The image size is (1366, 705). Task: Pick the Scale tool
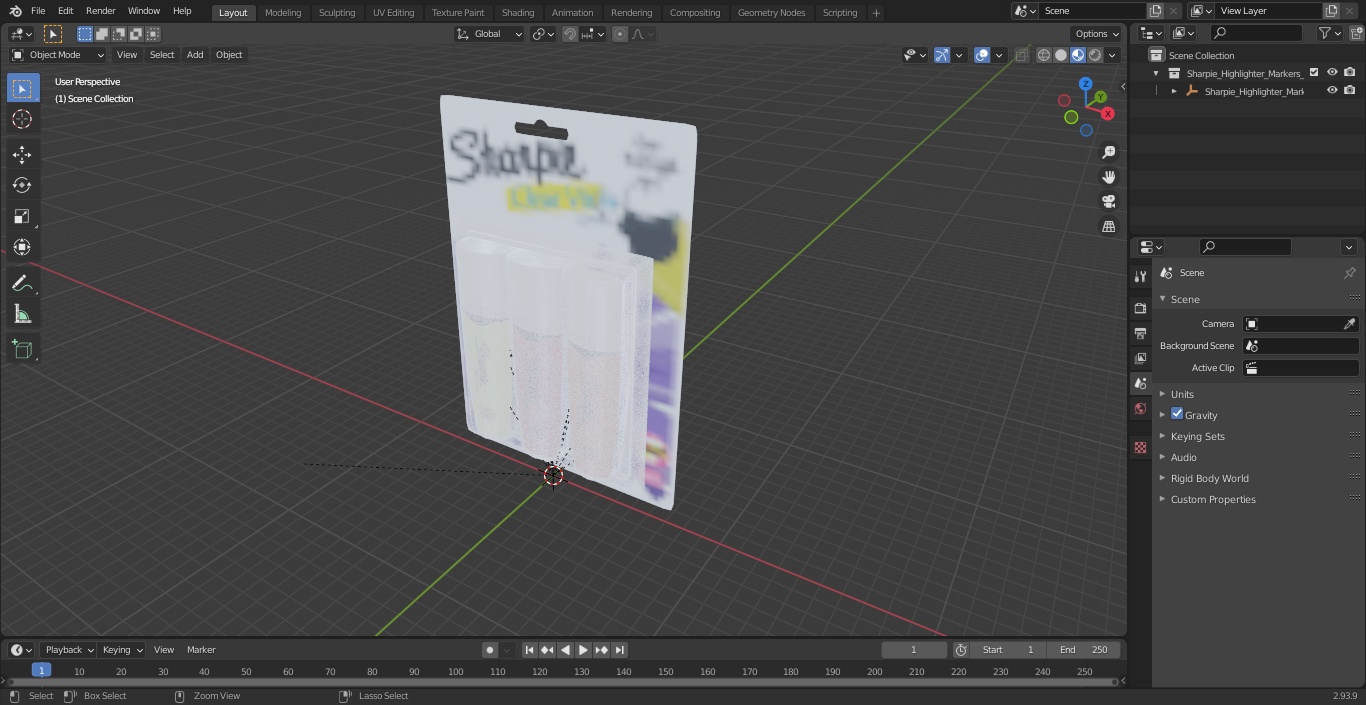(22, 216)
